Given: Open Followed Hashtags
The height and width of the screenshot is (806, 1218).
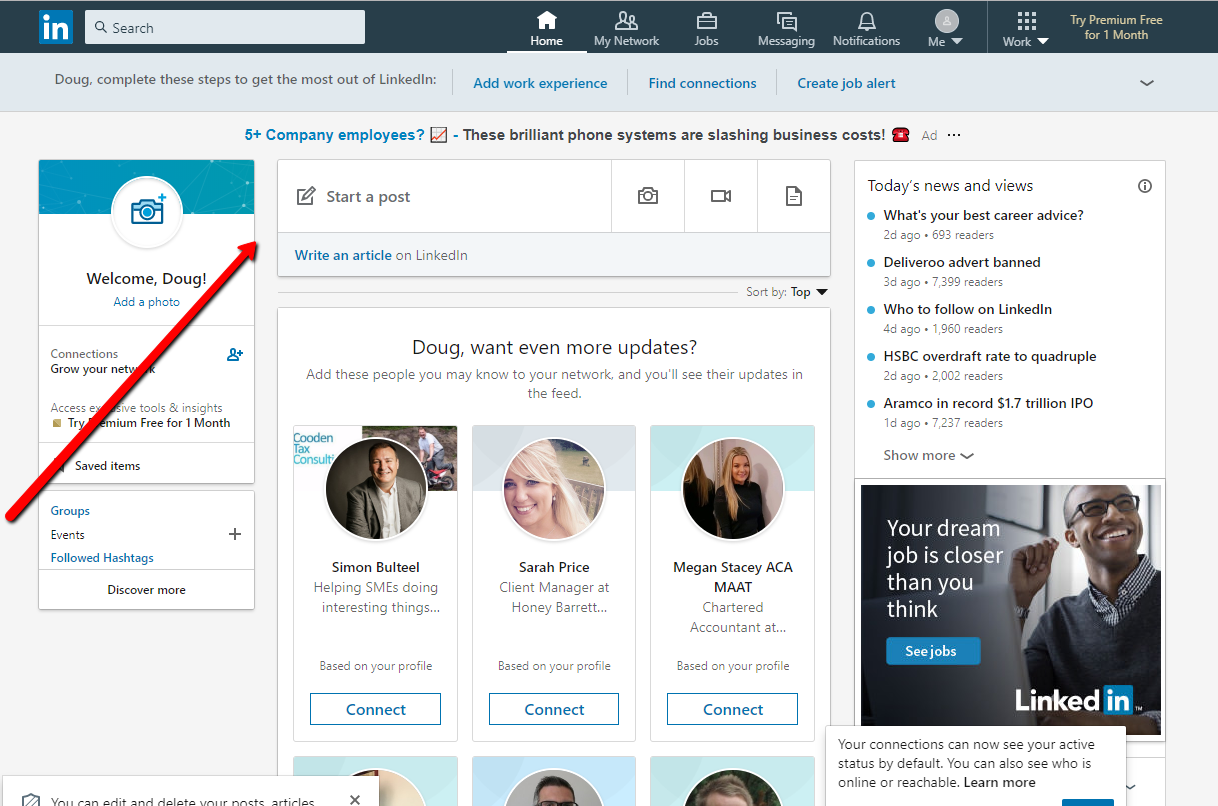Looking at the screenshot, I should [102, 558].
